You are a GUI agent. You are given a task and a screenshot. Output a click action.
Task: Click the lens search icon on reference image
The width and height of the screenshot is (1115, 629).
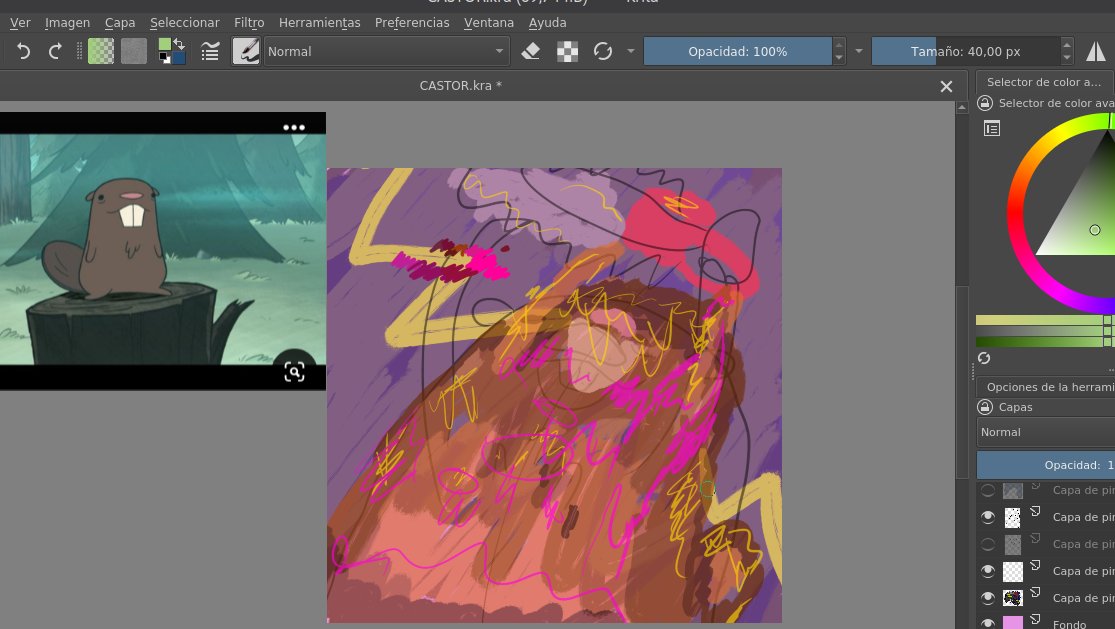point(294,372)
